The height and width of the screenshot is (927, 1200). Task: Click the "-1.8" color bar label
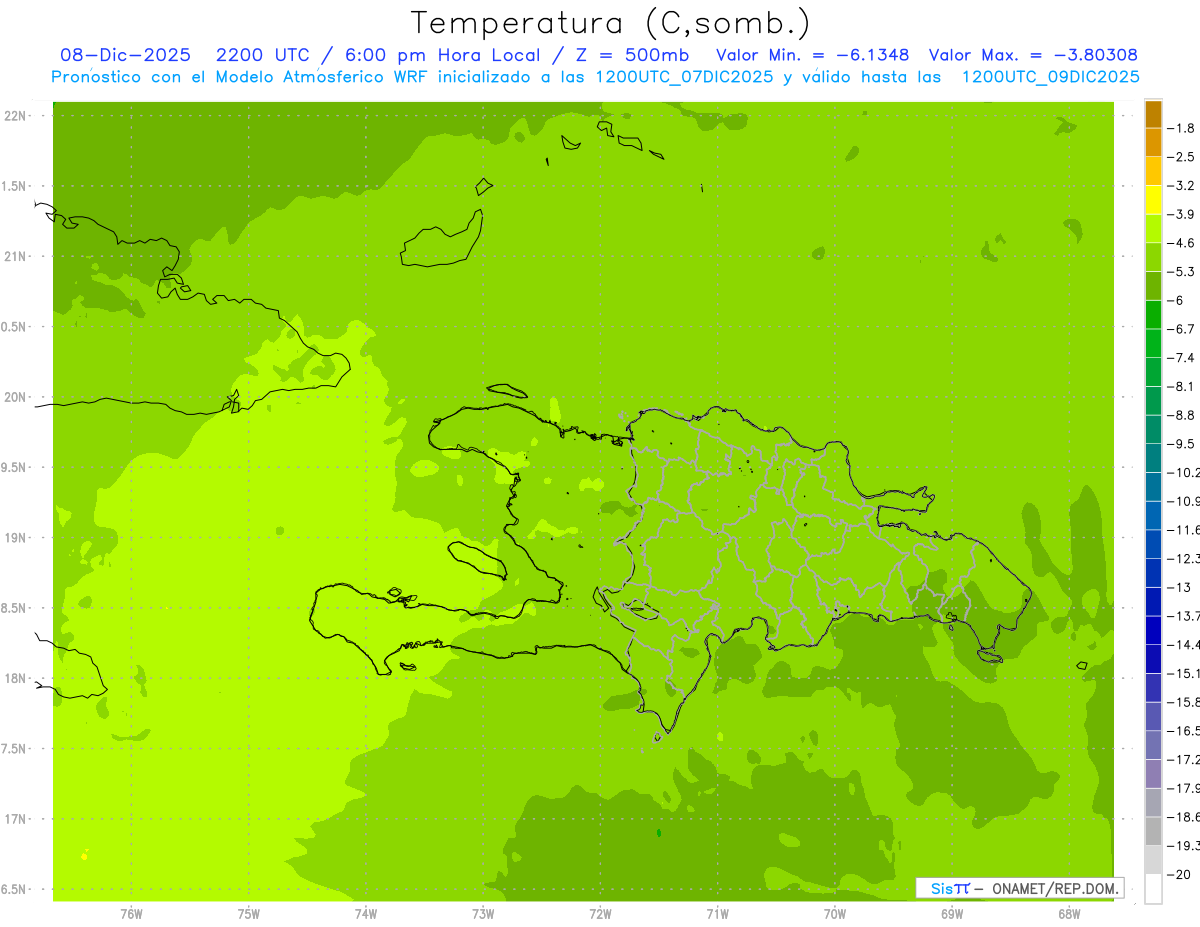pyautogui.click(x=1181, y=128)
